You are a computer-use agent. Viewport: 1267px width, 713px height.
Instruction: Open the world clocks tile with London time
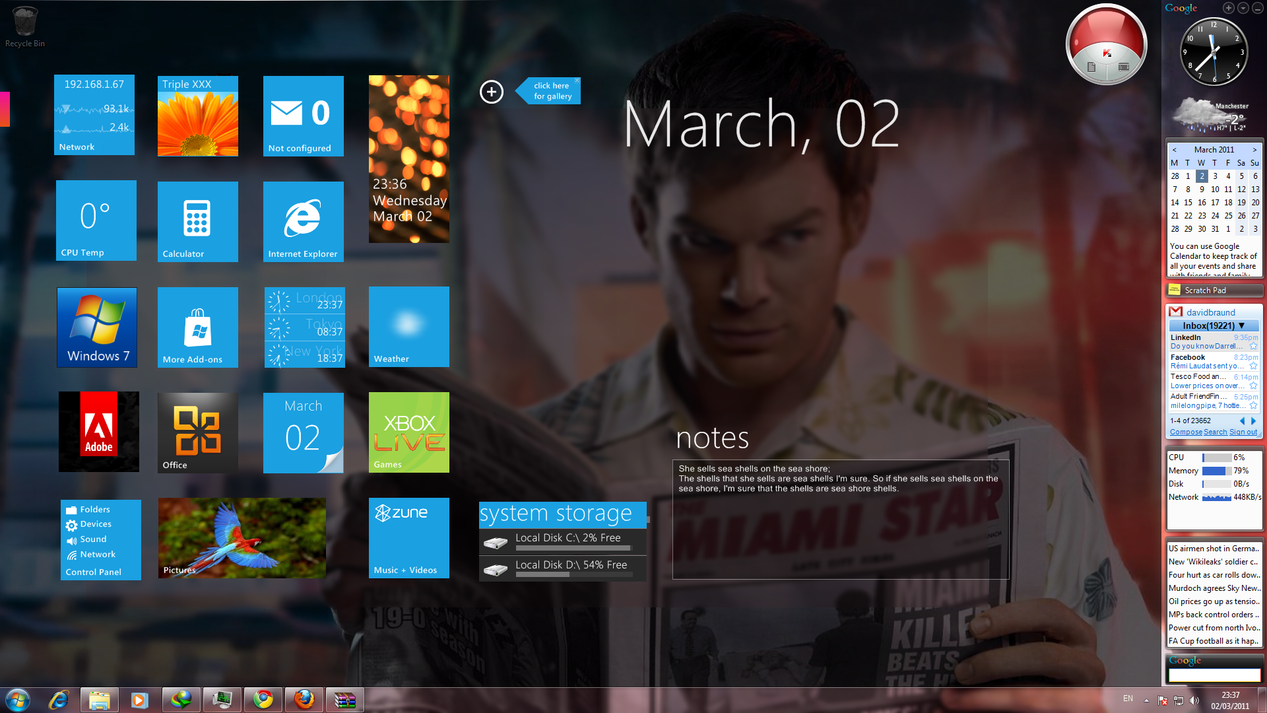point(304,327)
